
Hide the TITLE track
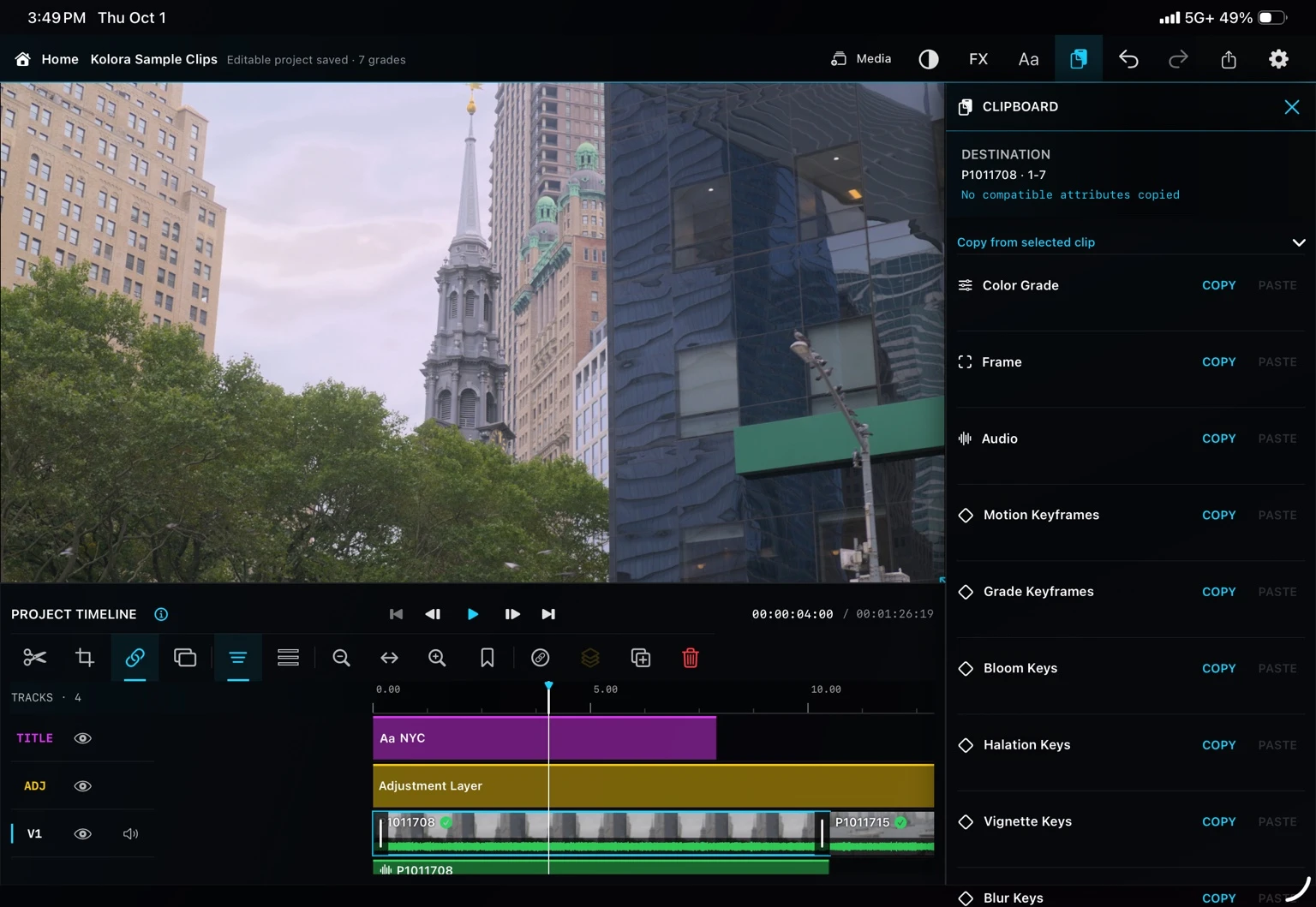83,738
